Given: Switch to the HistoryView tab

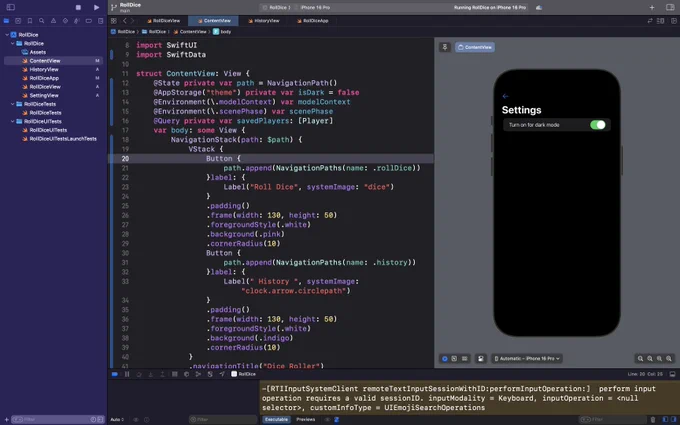Looking at the screenshot, I should point(263,20).
